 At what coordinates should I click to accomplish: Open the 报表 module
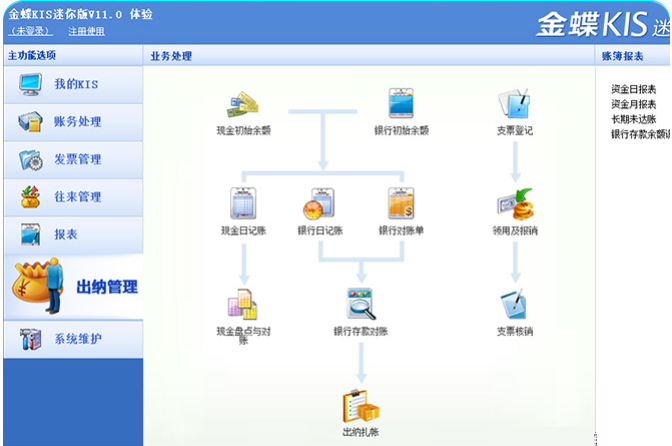73,235
